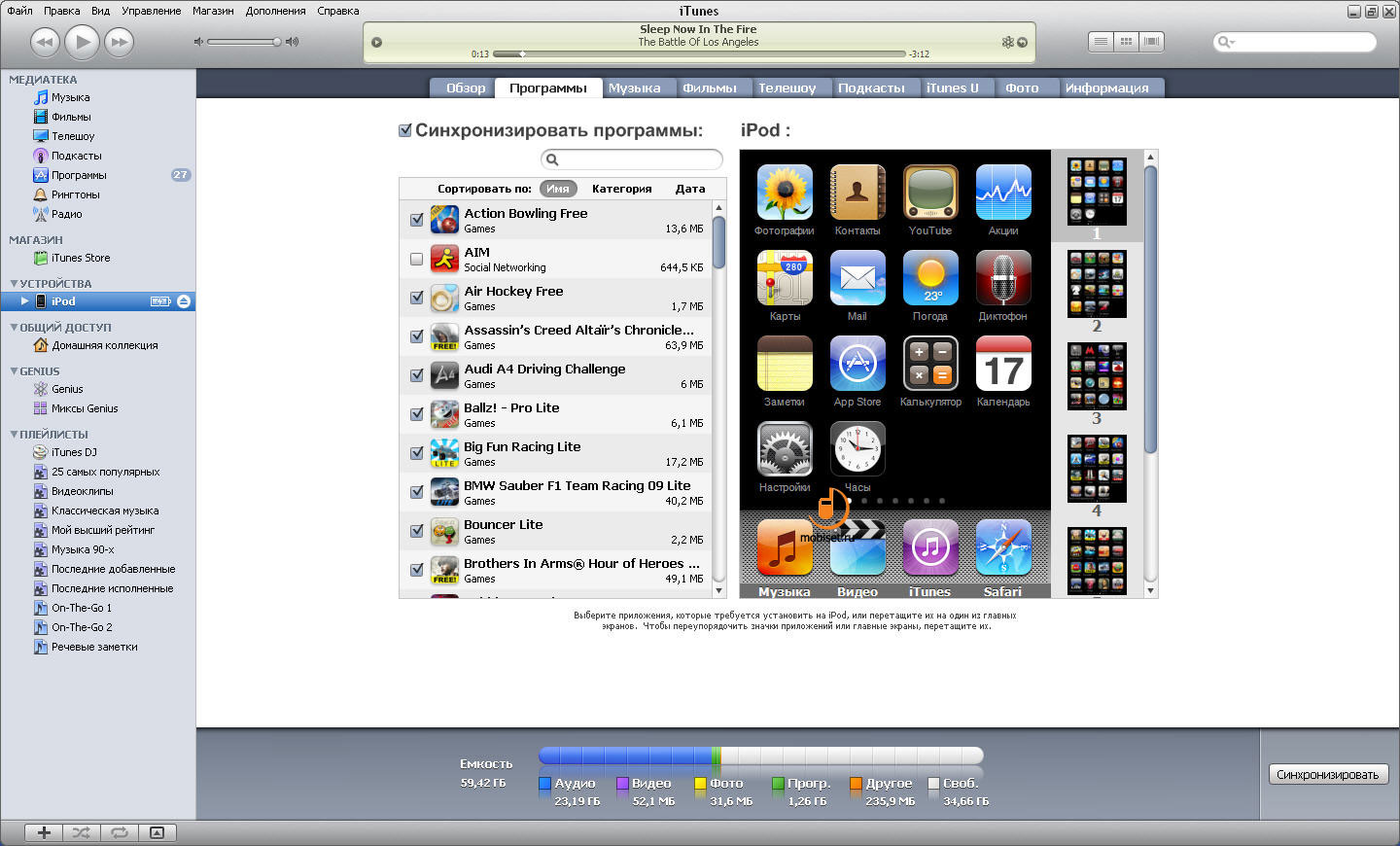
Task: Sort apps by Дата
Action: 690,189
